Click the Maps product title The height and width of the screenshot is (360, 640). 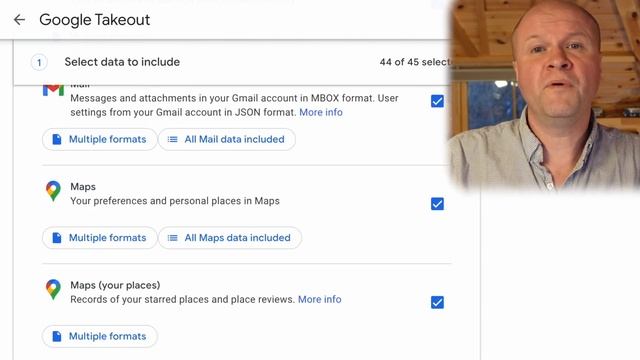(x=83, y=187)
